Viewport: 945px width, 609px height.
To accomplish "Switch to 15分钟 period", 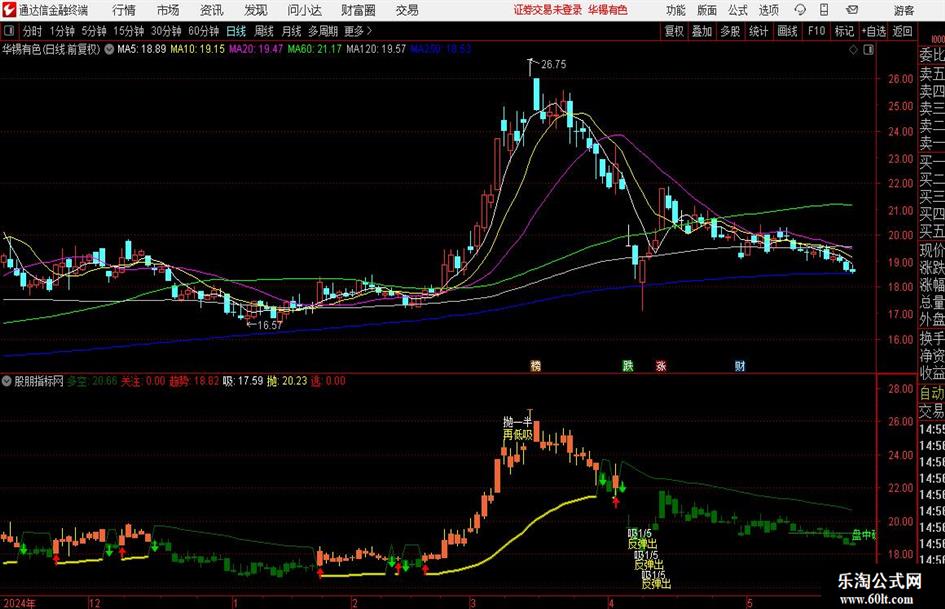I will (x=128, y=31).
